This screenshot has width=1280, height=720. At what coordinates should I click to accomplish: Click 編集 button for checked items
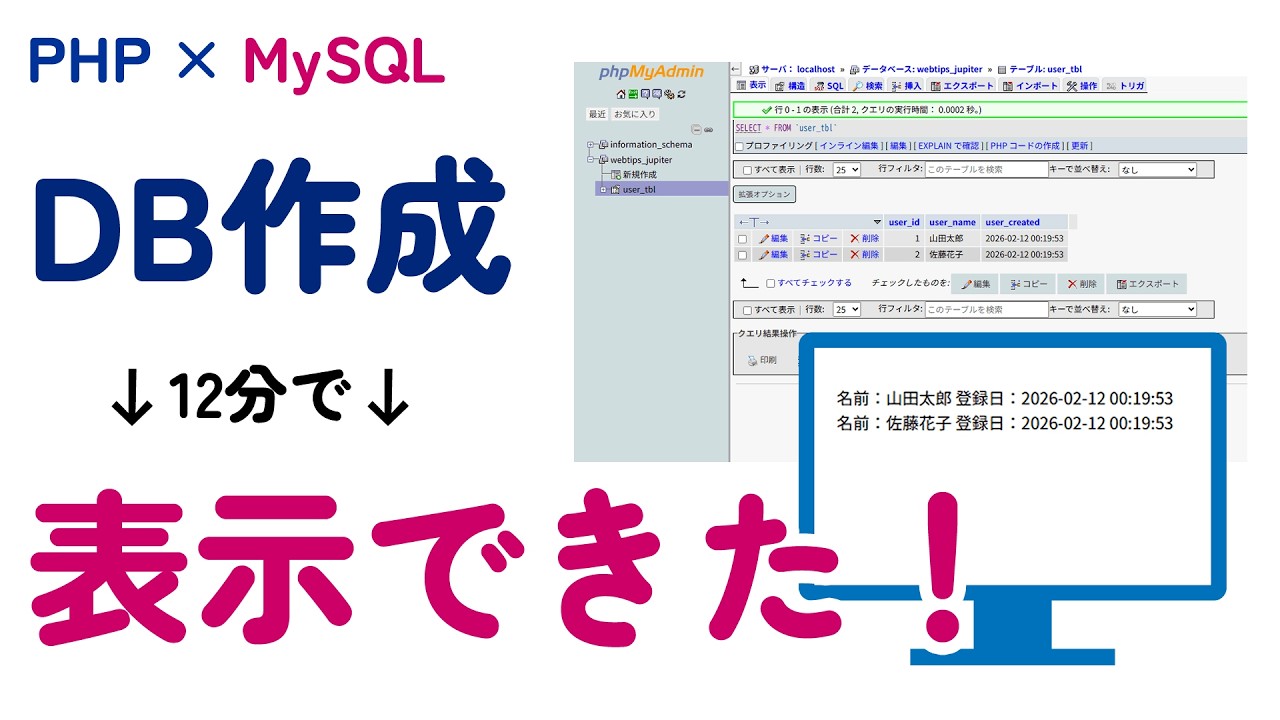(x=975, y=284)
